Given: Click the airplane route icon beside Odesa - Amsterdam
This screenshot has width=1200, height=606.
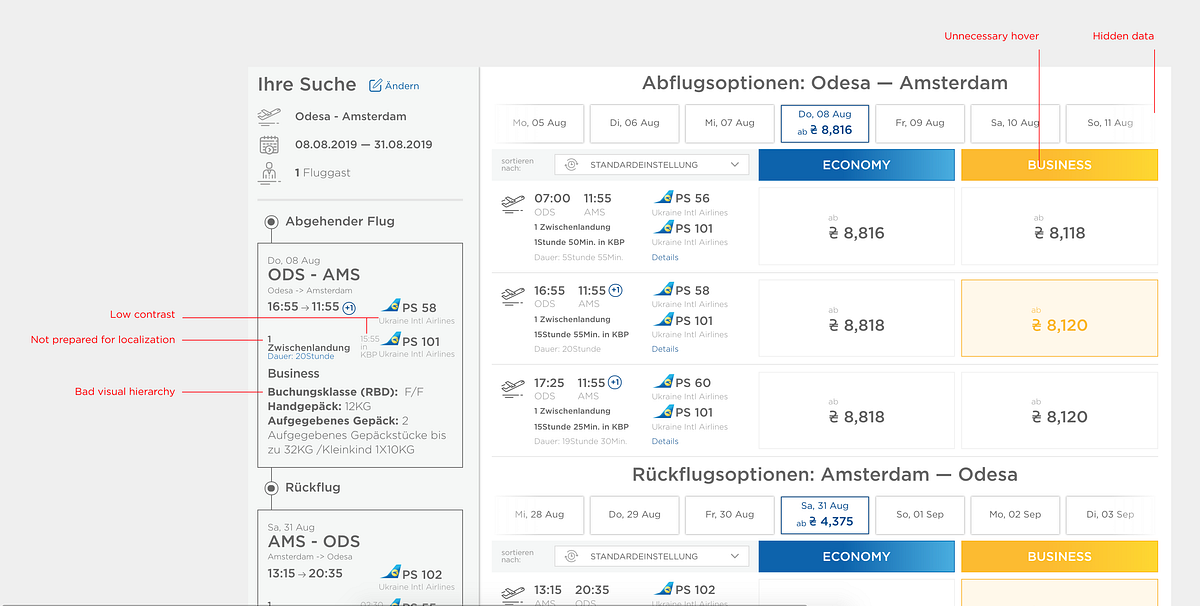Looking at the screenshot, I should coord(269,116).
